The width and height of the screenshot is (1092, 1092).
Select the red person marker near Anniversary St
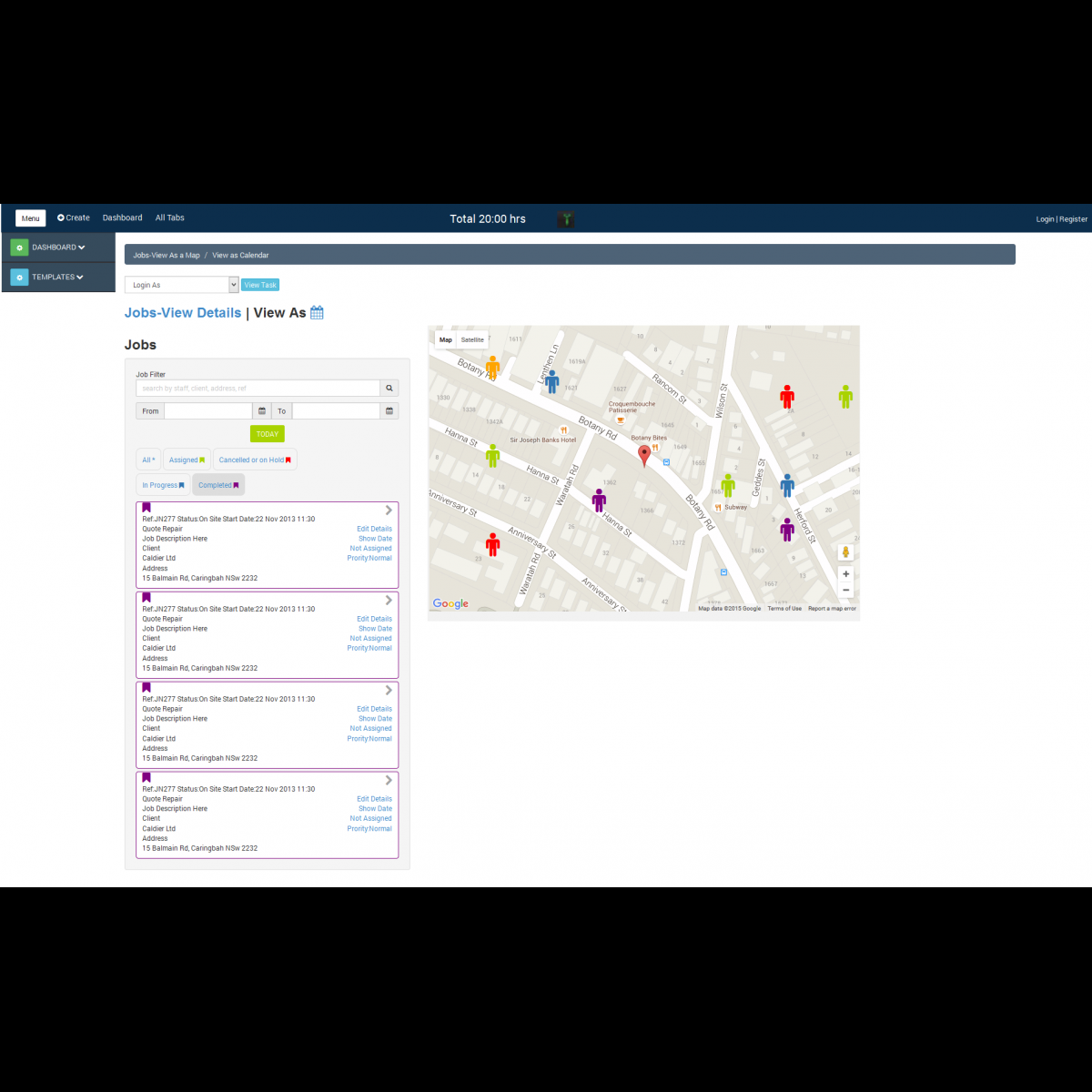tap(492, 544)
